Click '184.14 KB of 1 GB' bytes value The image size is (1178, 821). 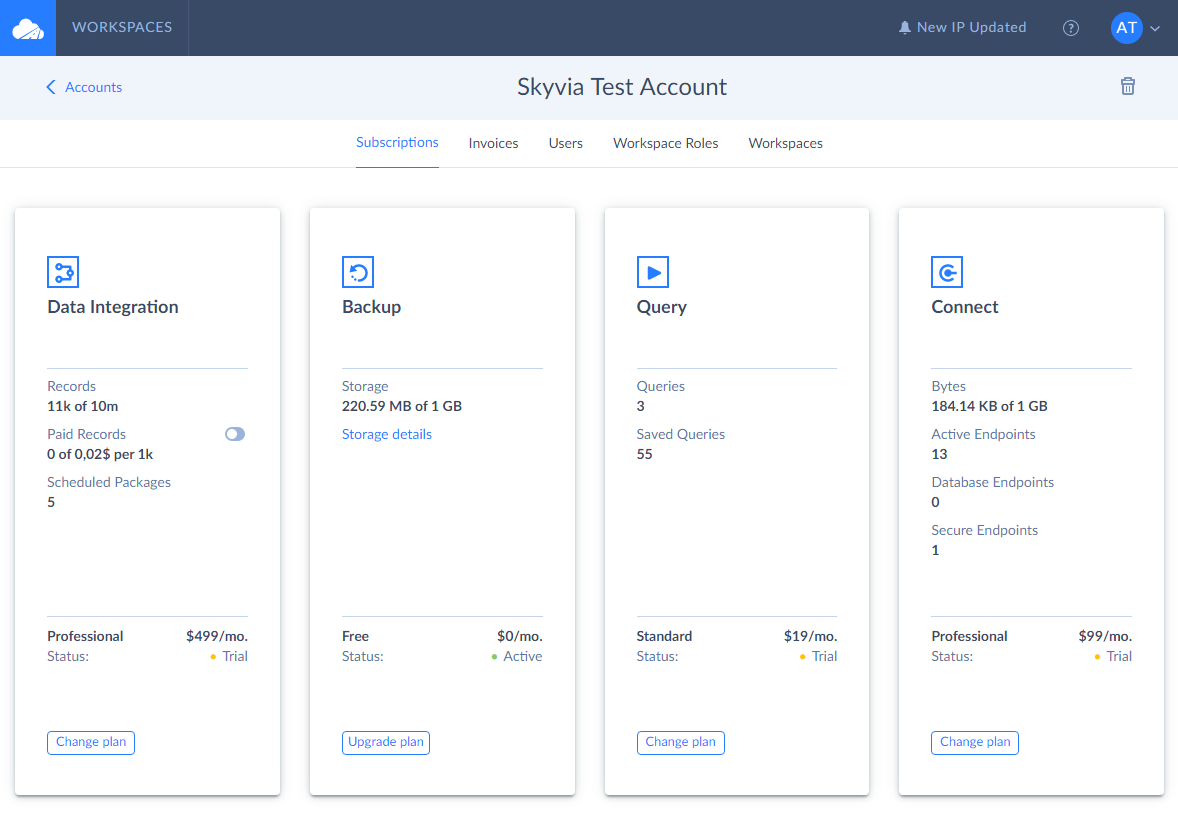click(x=989, y=406)
